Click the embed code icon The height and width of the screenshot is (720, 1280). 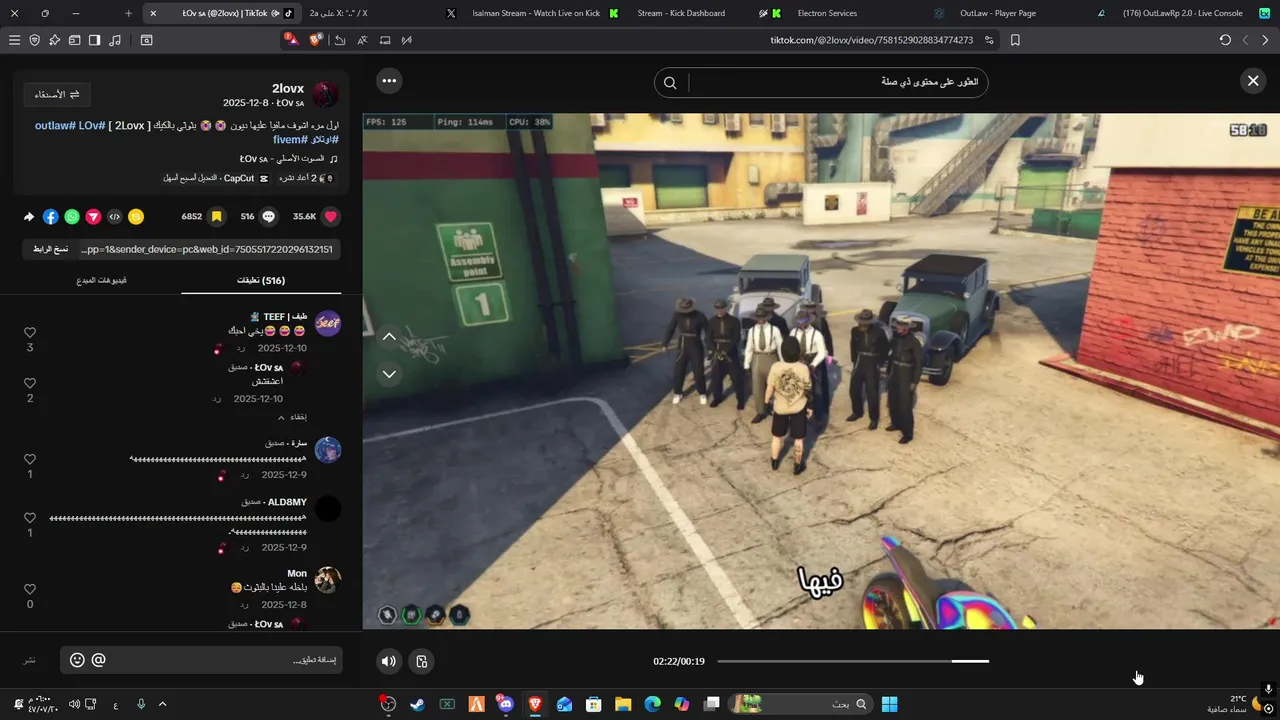(114, 216)
